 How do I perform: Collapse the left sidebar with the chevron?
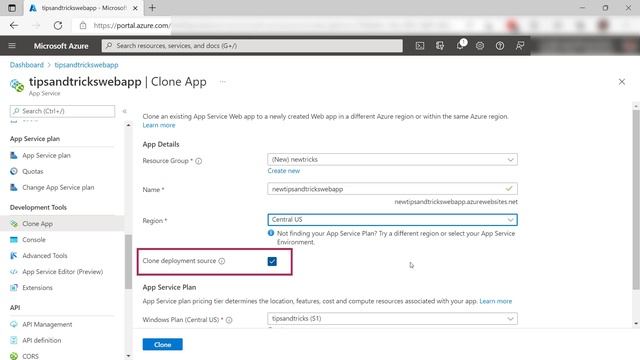[x=124, y=111]
